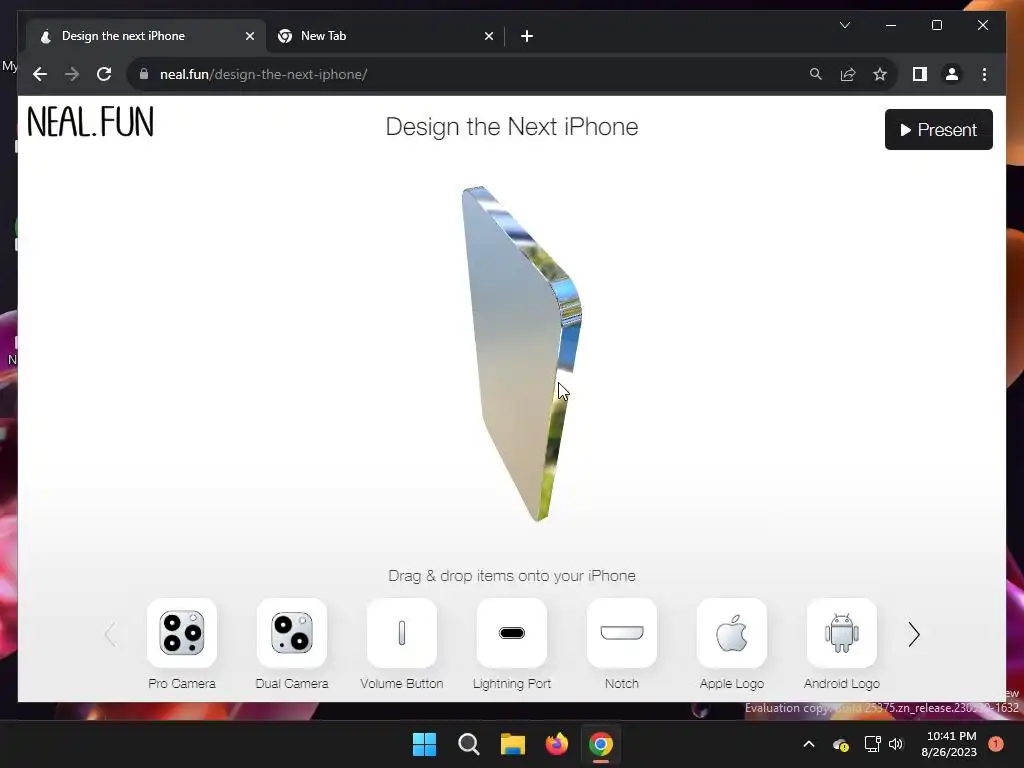The height and width of the screenshot is (768, 1024).
Task: Go back to the previous page
Action: click(x=40, y=74)
